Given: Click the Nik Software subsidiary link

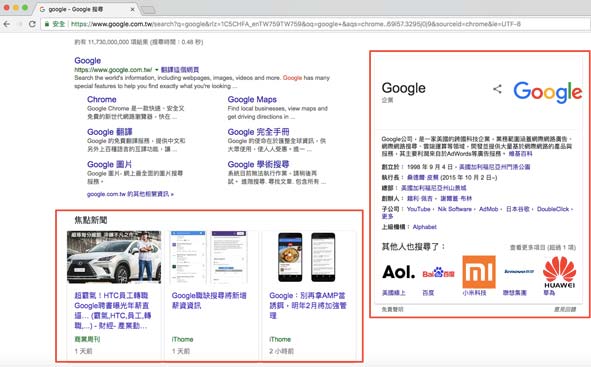Looking at the screenshot, I should tap(455, 209).
